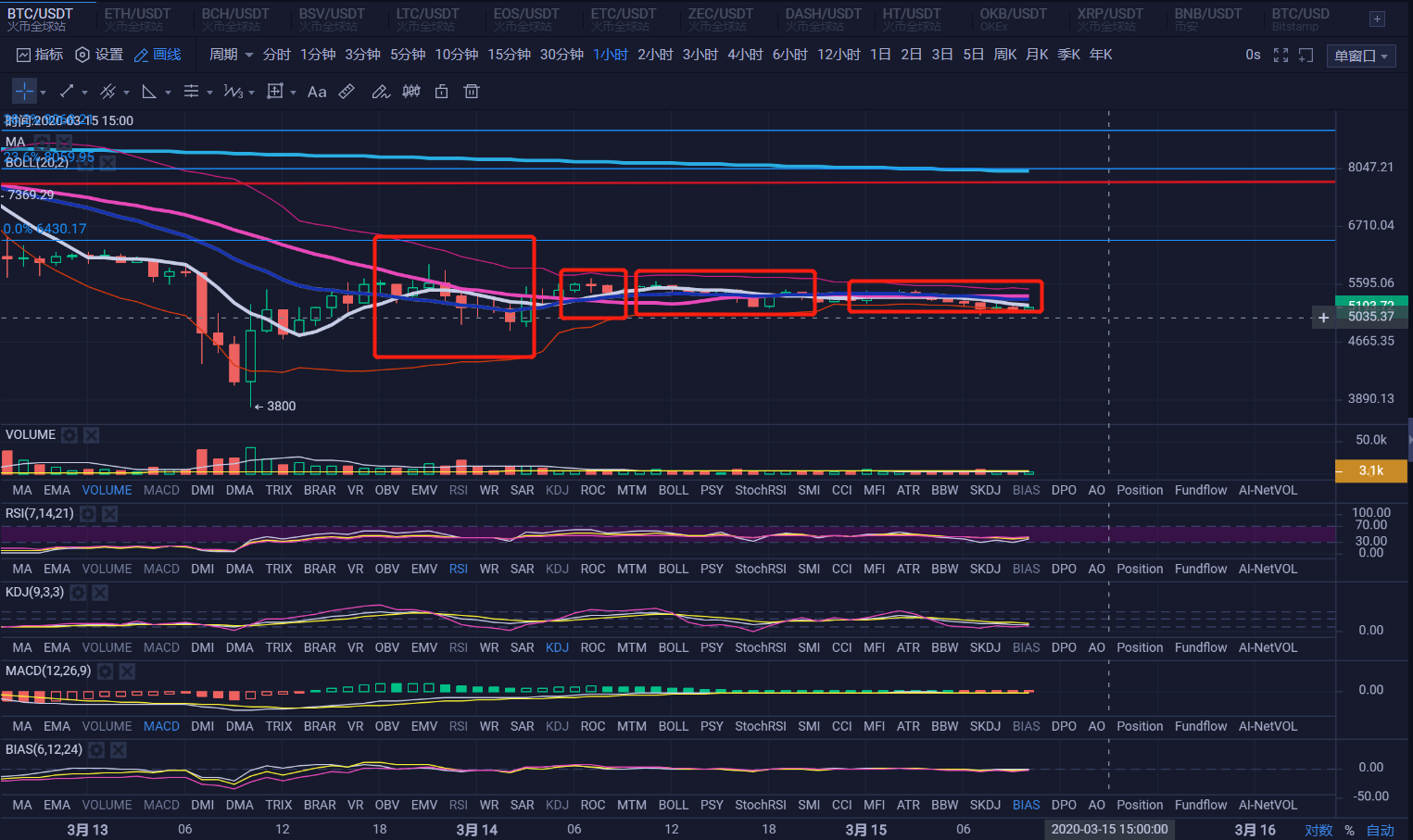This screenshot has height=840, width=1413.
Task: Select the parallel channel drawing tool
Action: [107, 92]
